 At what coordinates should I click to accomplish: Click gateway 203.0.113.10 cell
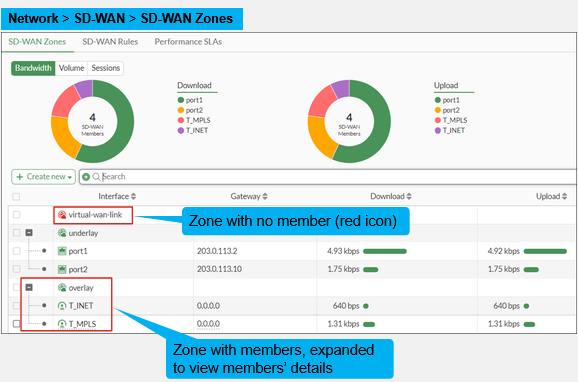[x=219, y=269]
